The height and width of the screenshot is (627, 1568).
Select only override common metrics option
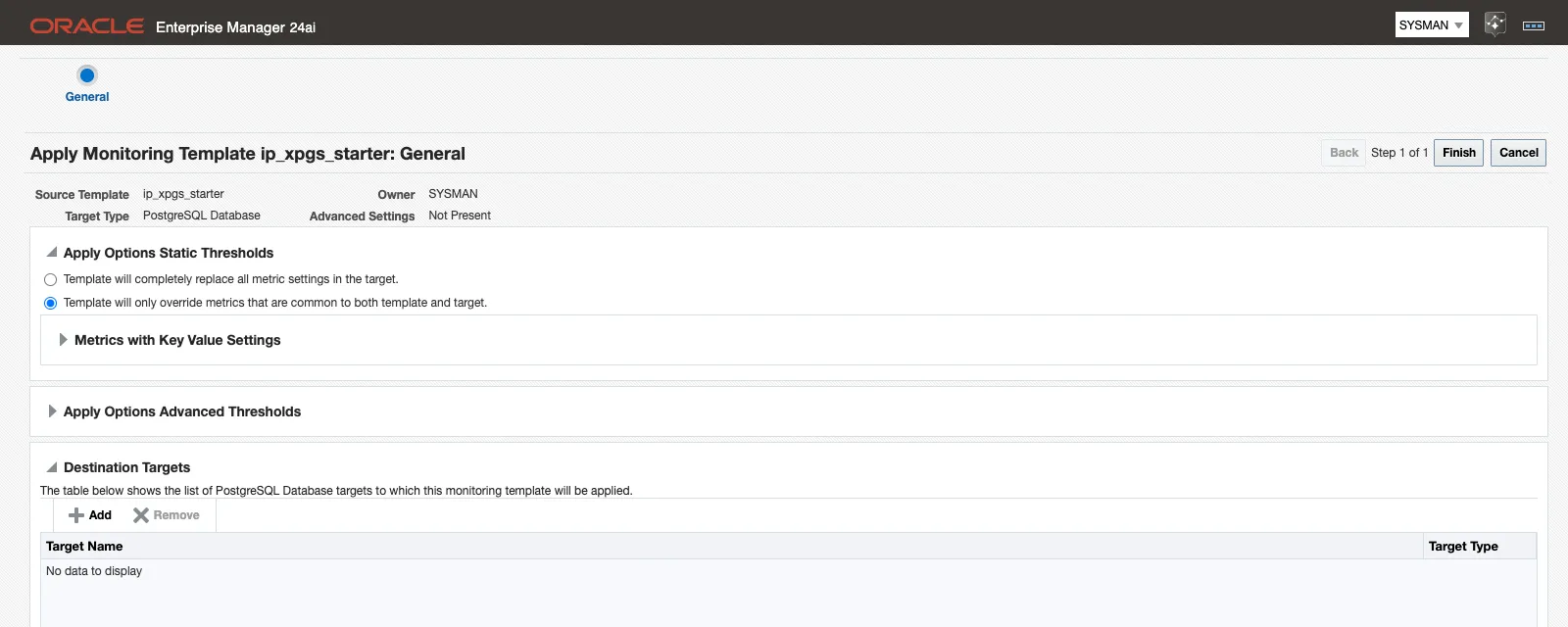tap(51, 304)
